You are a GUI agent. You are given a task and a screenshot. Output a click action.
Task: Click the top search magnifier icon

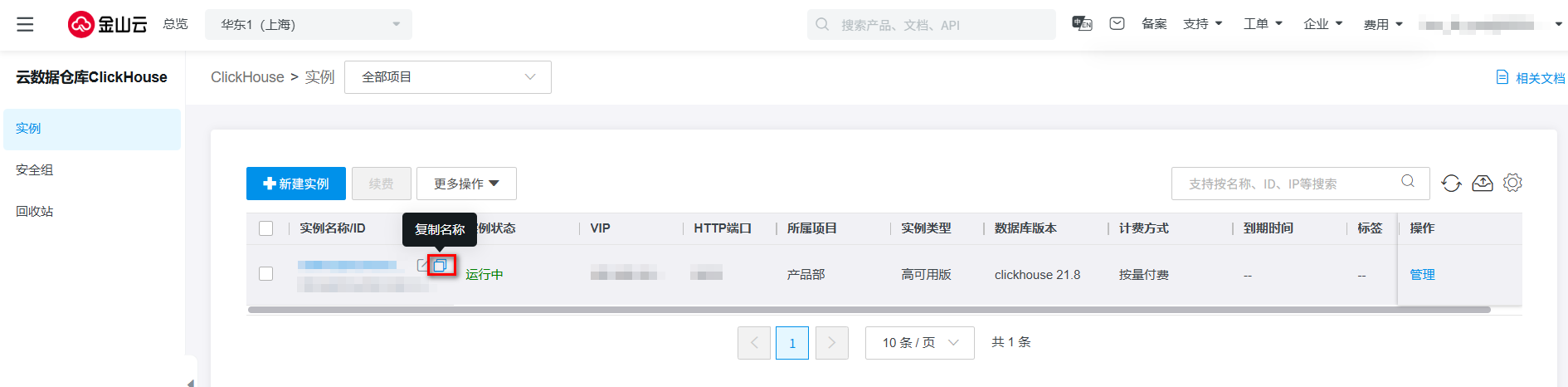coord(822,24)
